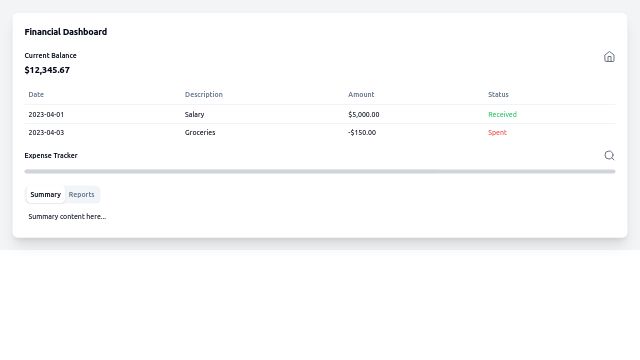Click the 2023-04-03 date cell
This screenshot has height=360, width=640.
click(46, 132)
